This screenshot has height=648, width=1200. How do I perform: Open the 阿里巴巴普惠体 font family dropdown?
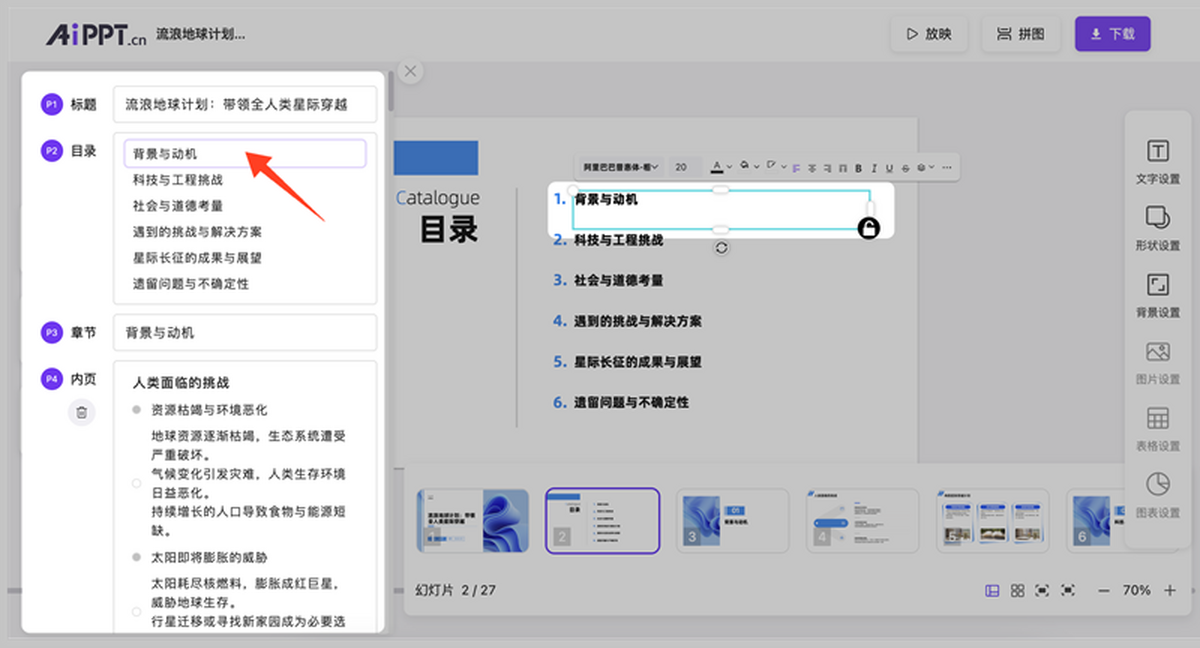[x=621, y=167]
